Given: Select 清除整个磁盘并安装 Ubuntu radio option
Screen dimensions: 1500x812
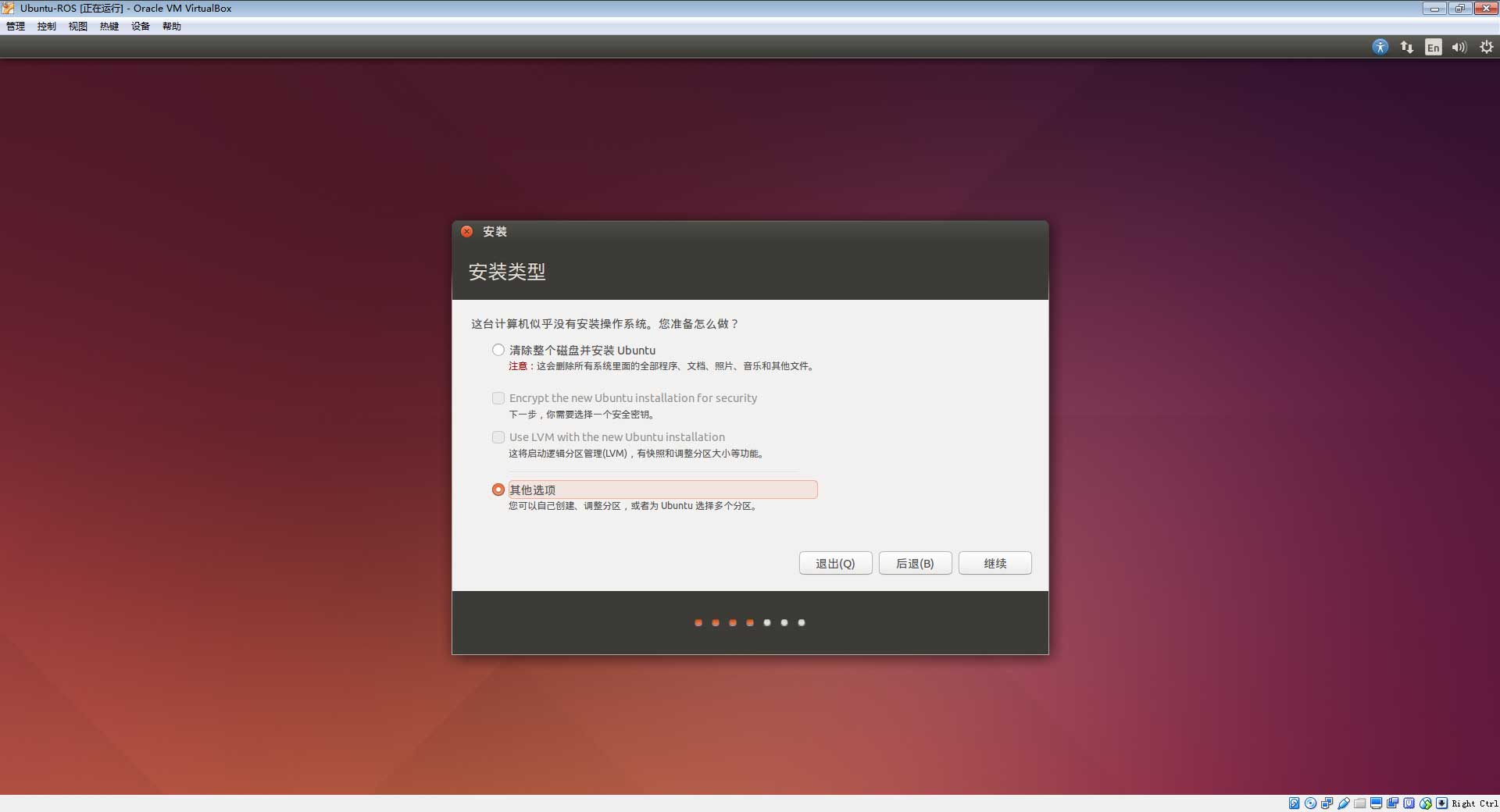Looking at the screenshot, I should (x=498, y=350).
